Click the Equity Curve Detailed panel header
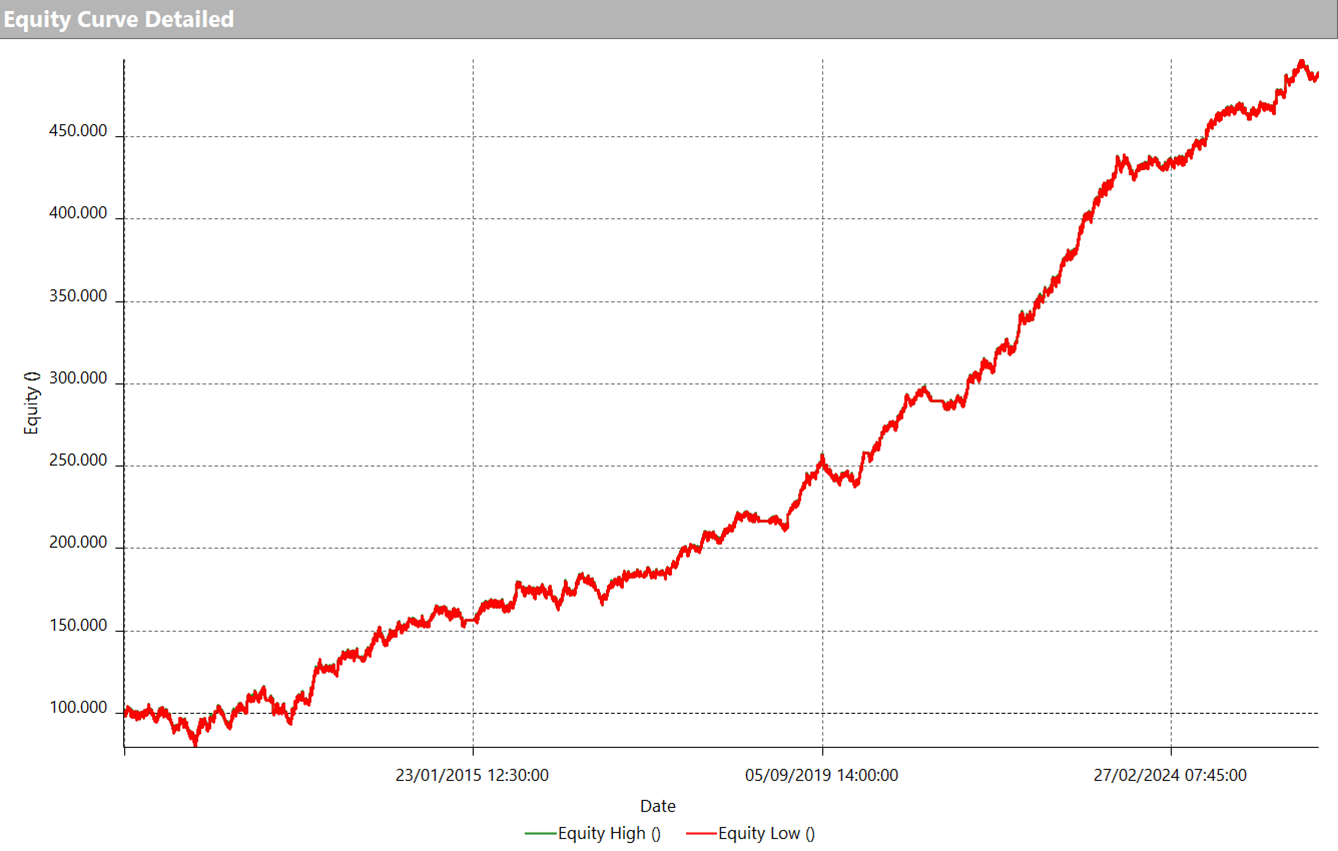1338x851 pixels. pos(118,19)
